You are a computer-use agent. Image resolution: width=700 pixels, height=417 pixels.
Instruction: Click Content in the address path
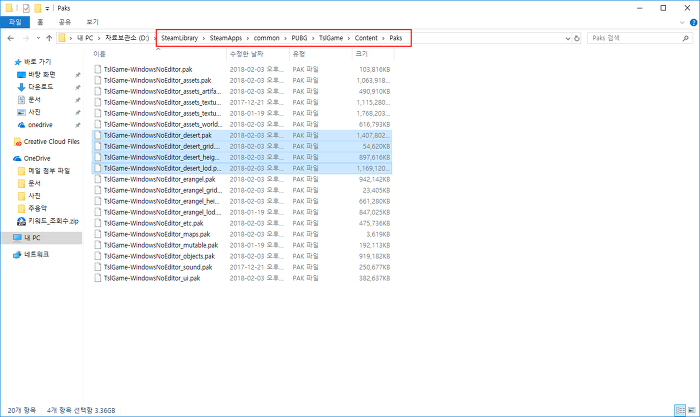coord(366,38)
